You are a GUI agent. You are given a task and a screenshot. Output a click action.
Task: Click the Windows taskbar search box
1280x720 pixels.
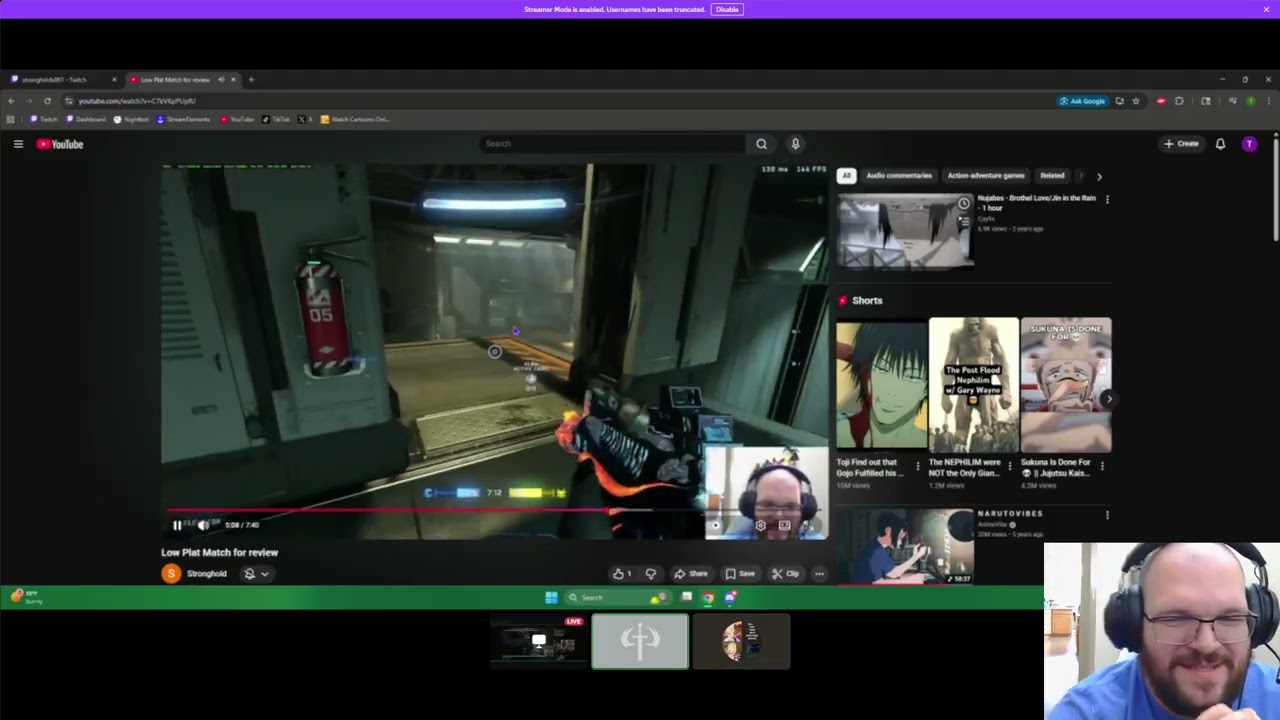(x=617, y=598)
